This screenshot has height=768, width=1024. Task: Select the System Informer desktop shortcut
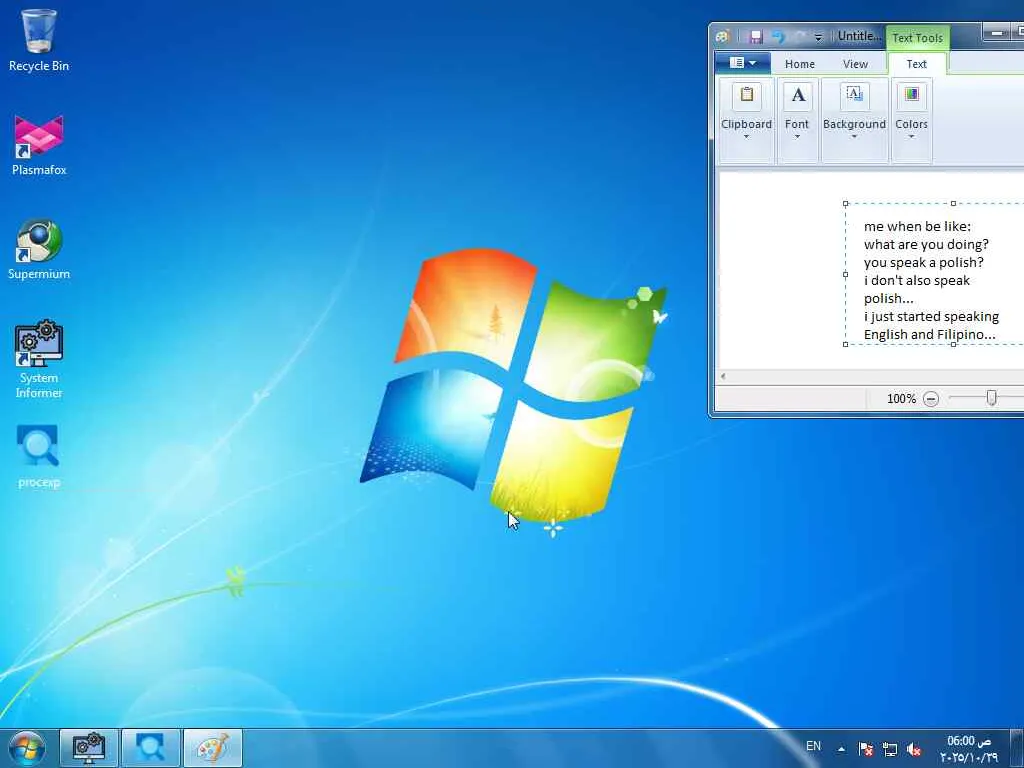pyautogui.click(x=39, y=359)
